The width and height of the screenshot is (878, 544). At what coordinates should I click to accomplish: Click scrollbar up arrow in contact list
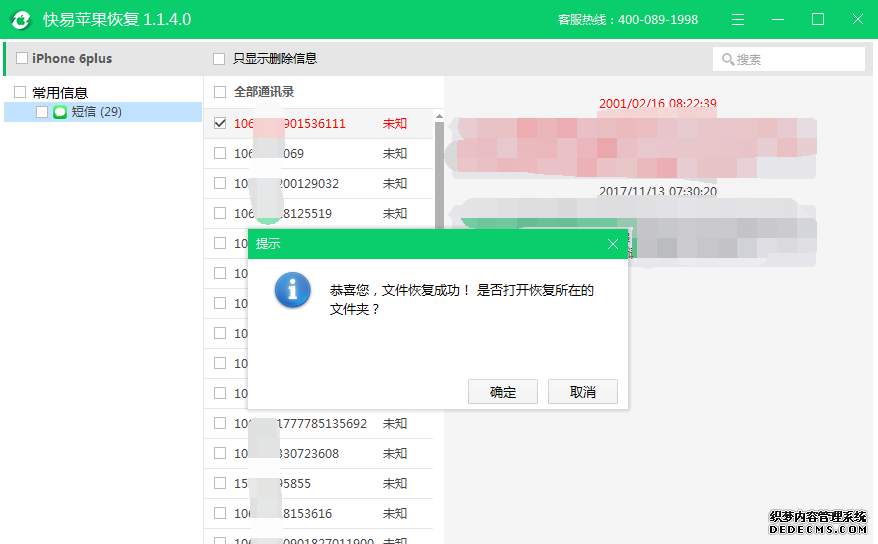439,116
